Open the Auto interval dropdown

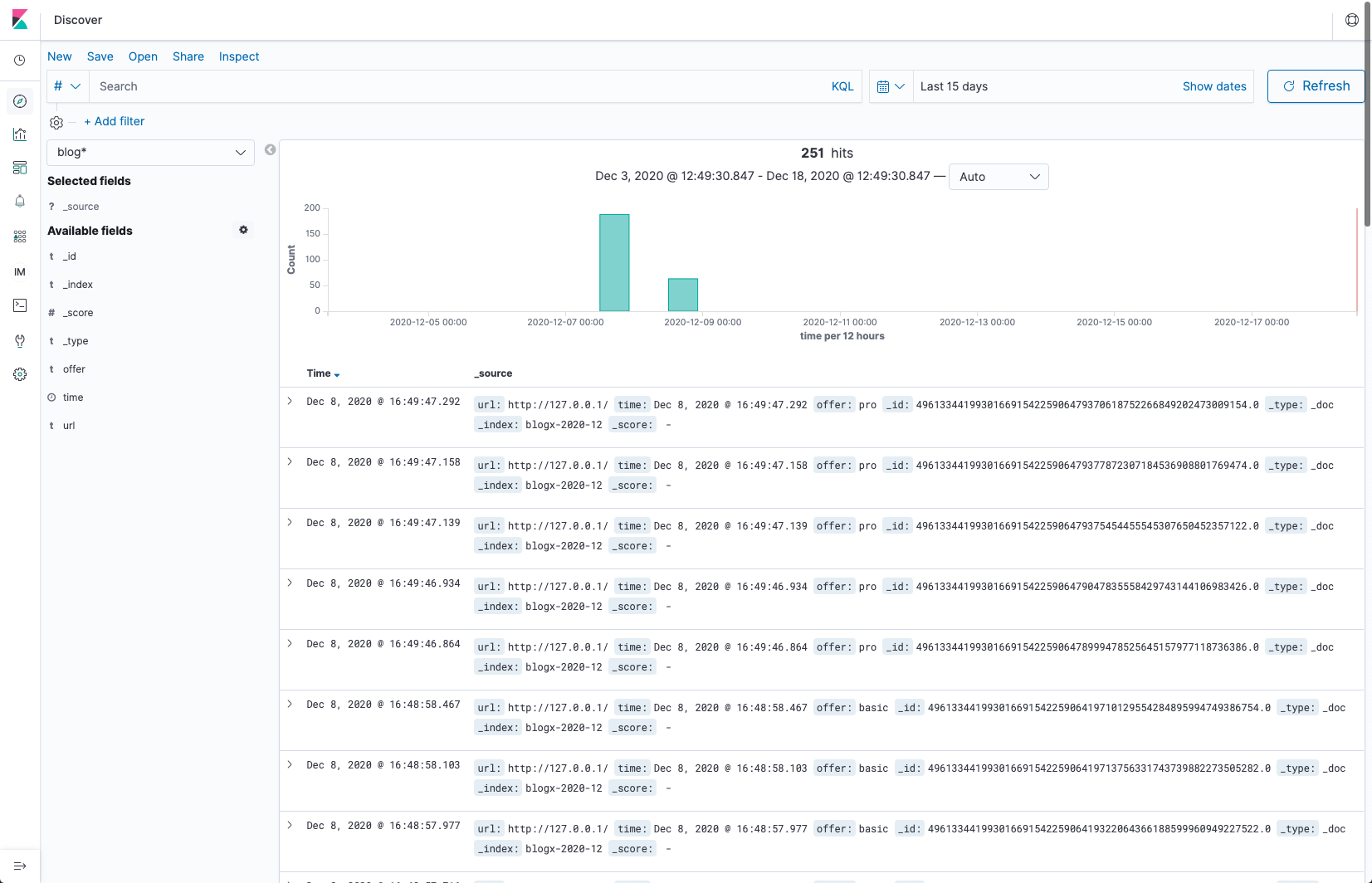(x=998, y=177)
